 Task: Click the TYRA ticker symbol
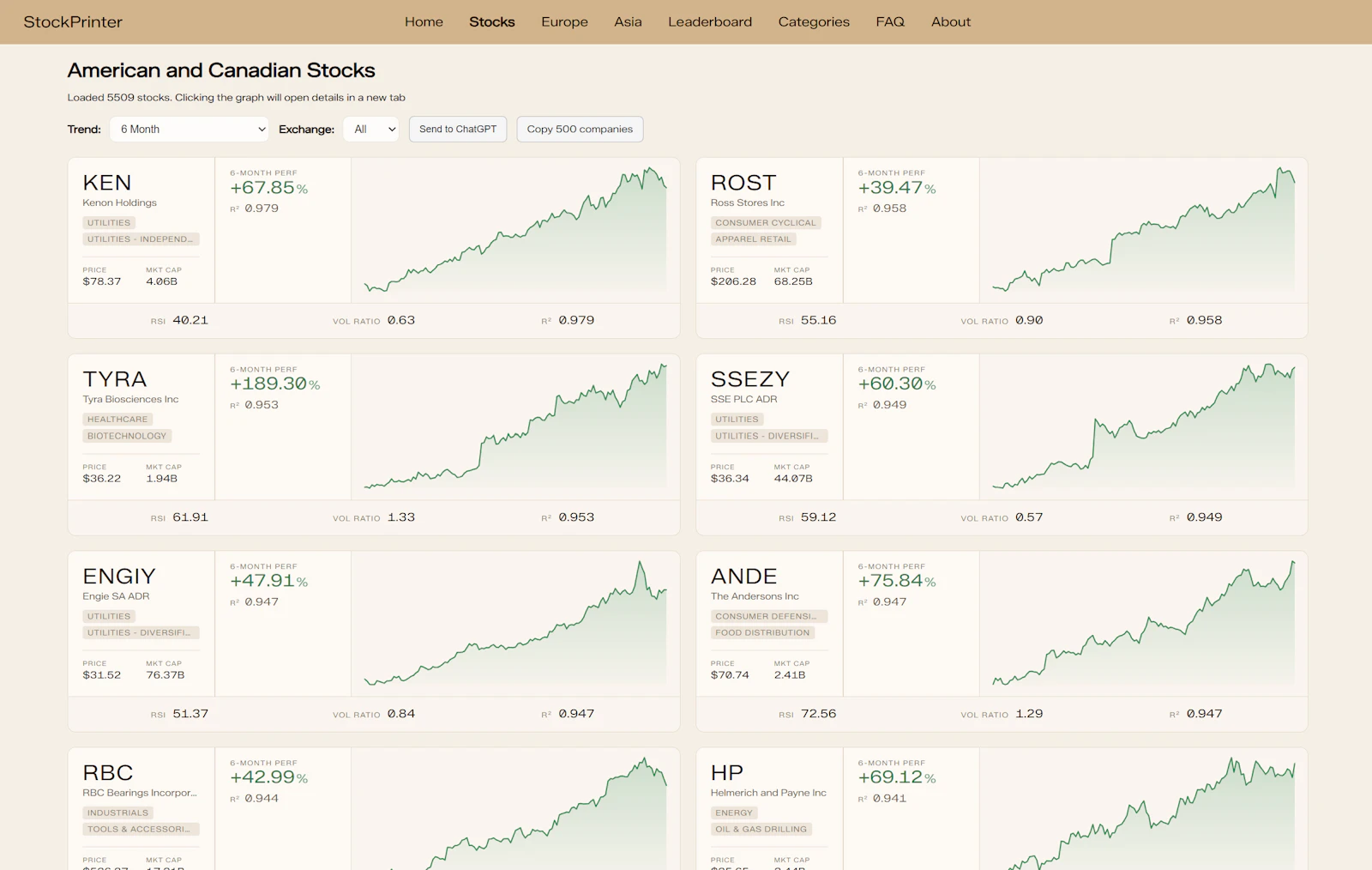point(115,379)
